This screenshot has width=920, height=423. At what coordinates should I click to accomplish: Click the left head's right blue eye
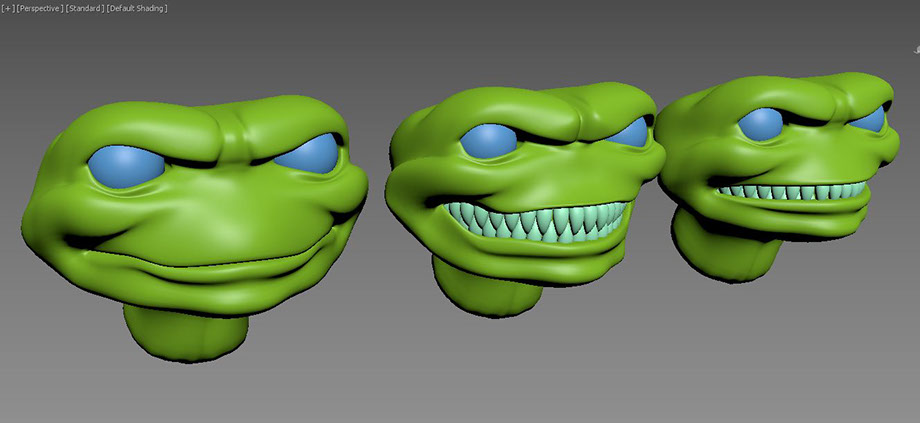(307, 154)
